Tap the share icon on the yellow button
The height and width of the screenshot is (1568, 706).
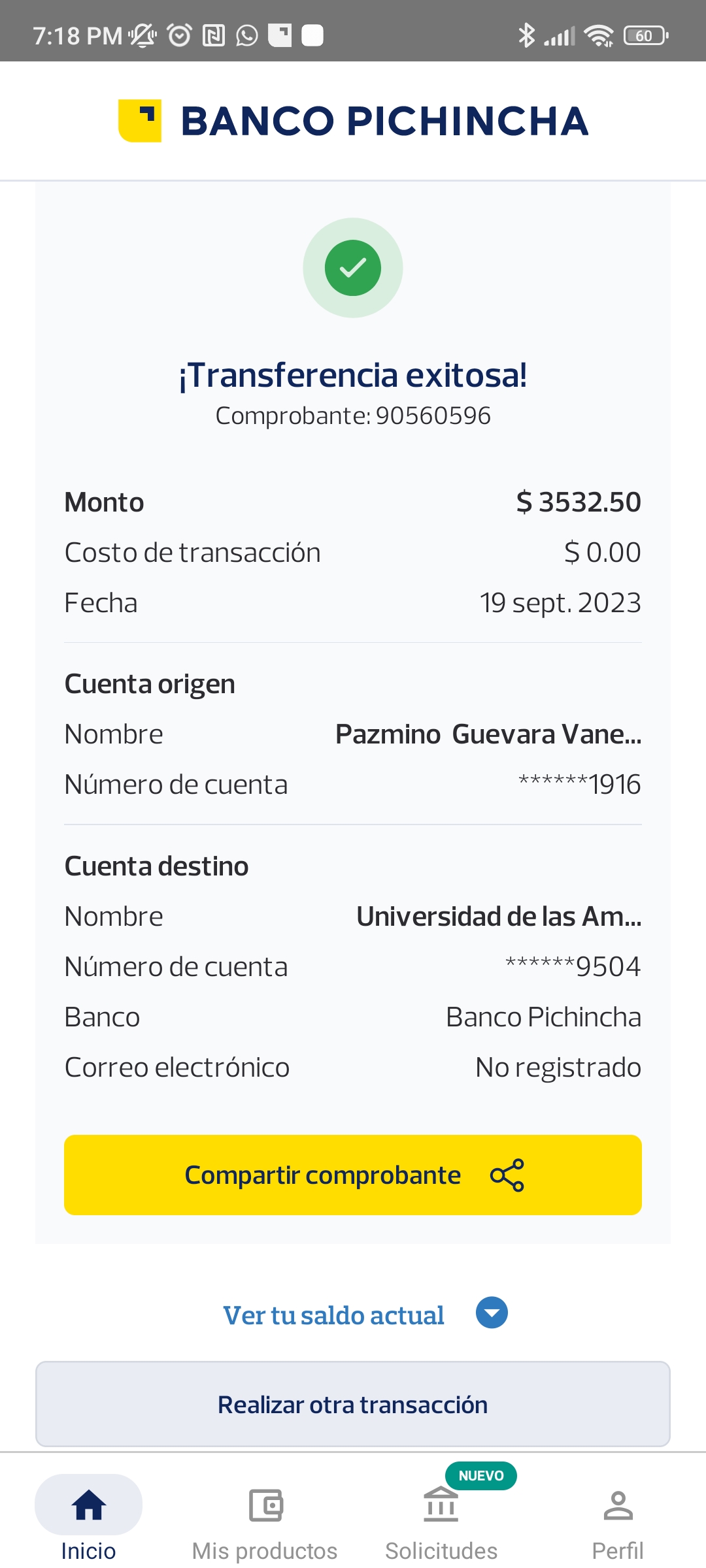tap(507, 1175)
